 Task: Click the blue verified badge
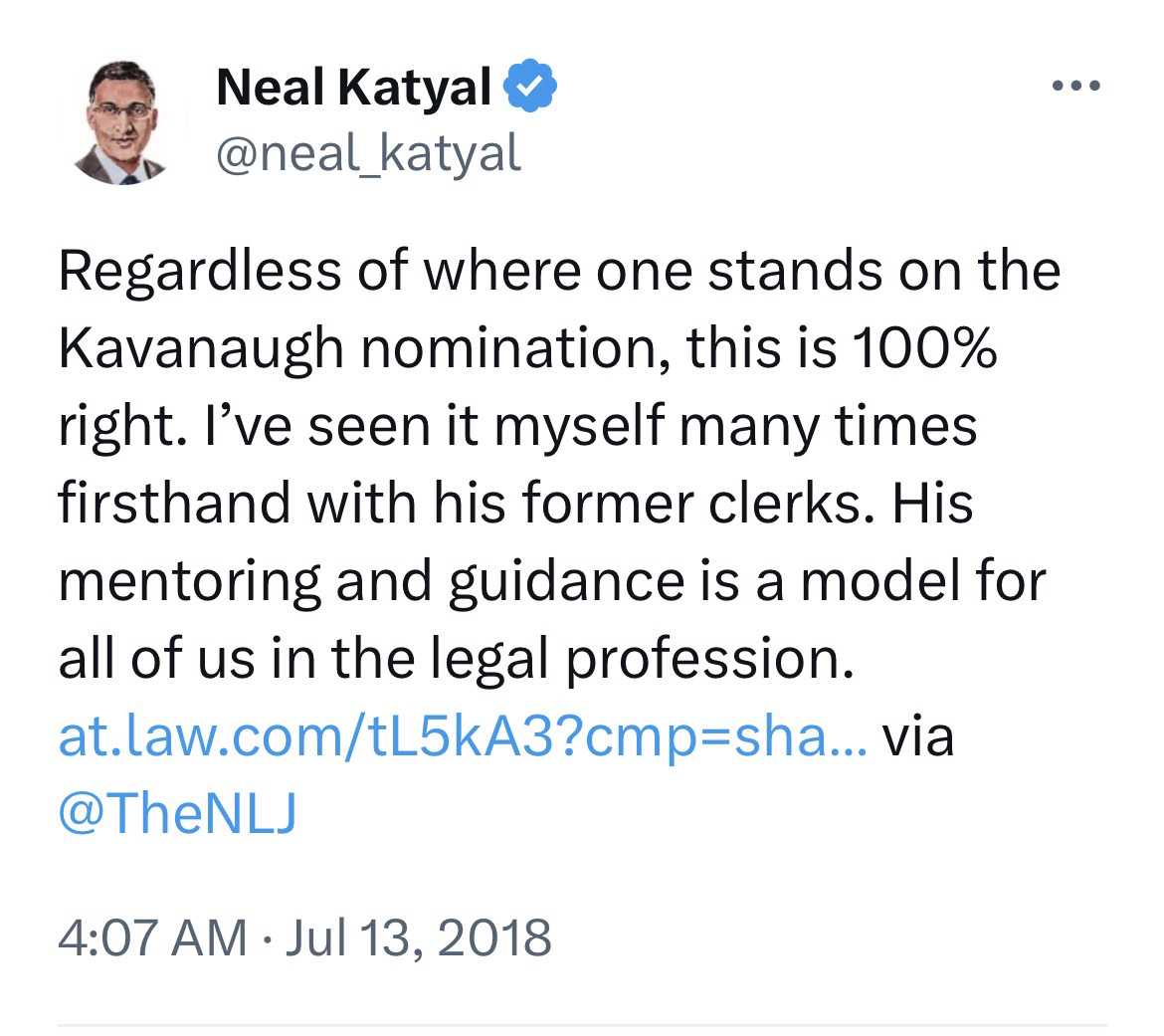tap(531, 91)
